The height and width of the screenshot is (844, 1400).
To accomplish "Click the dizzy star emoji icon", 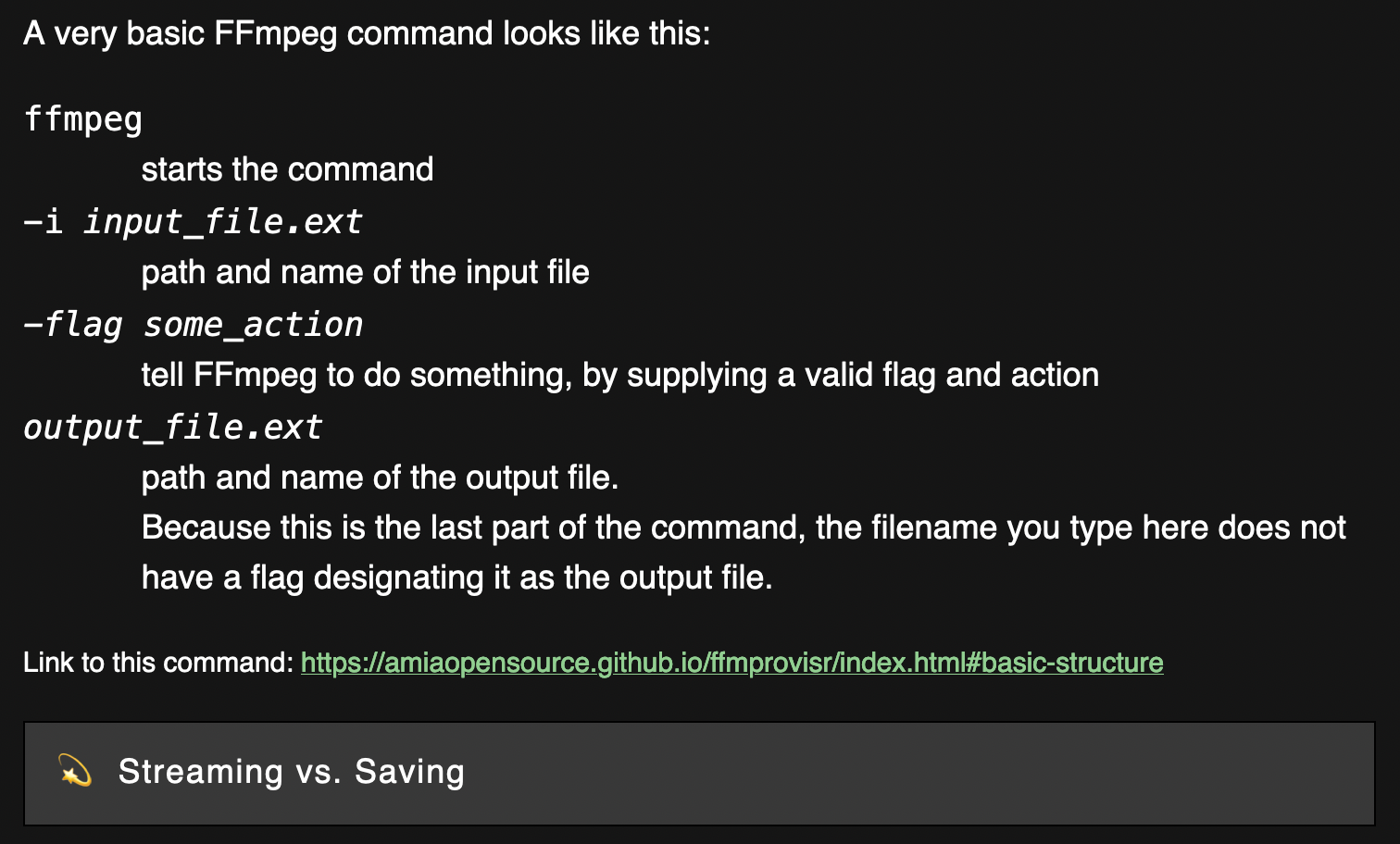I will (75, 771).
